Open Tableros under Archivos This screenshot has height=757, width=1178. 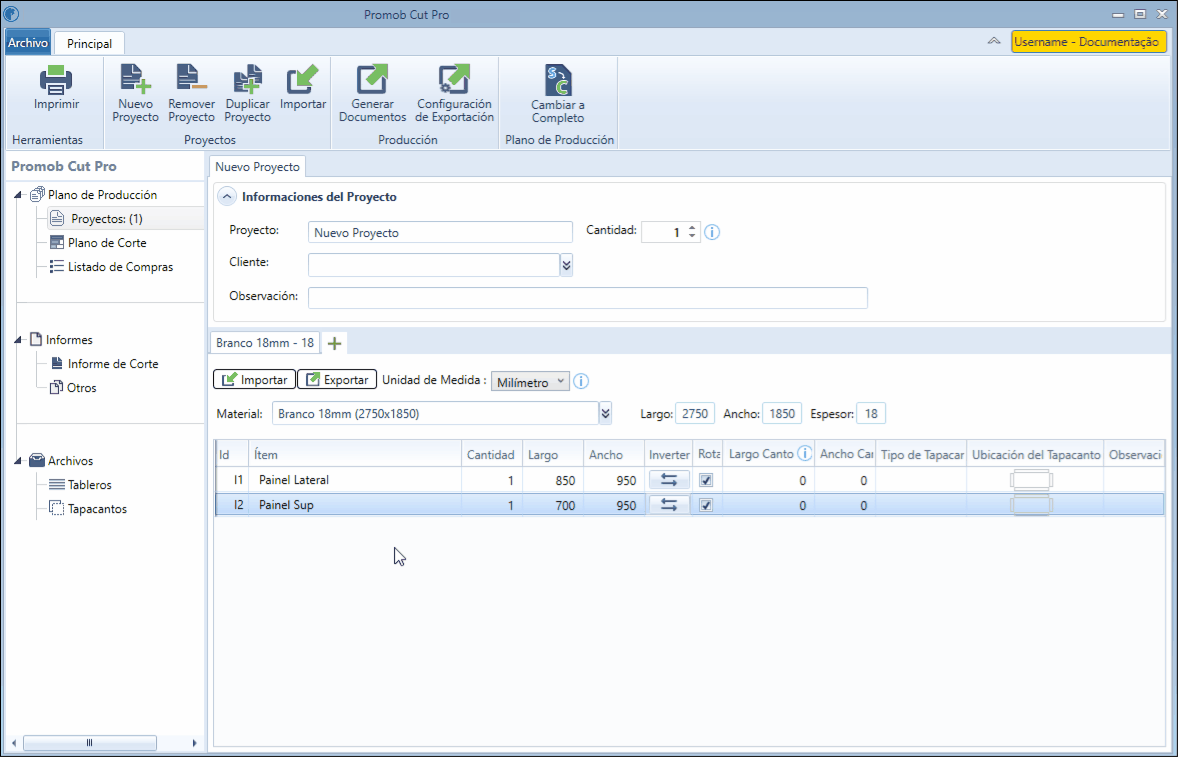pos(89,485)
